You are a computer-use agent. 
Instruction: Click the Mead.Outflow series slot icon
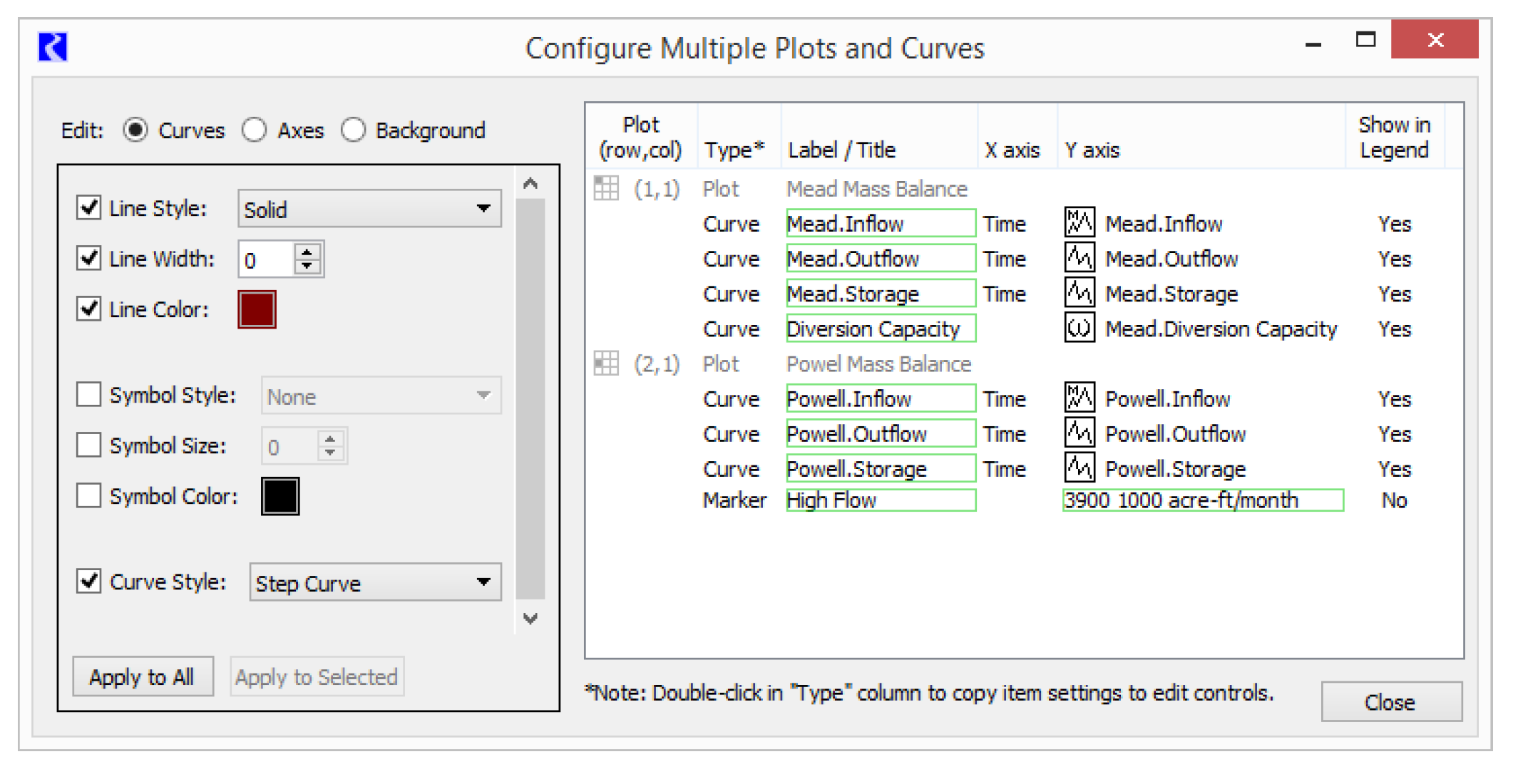(x=1079, y=258)
